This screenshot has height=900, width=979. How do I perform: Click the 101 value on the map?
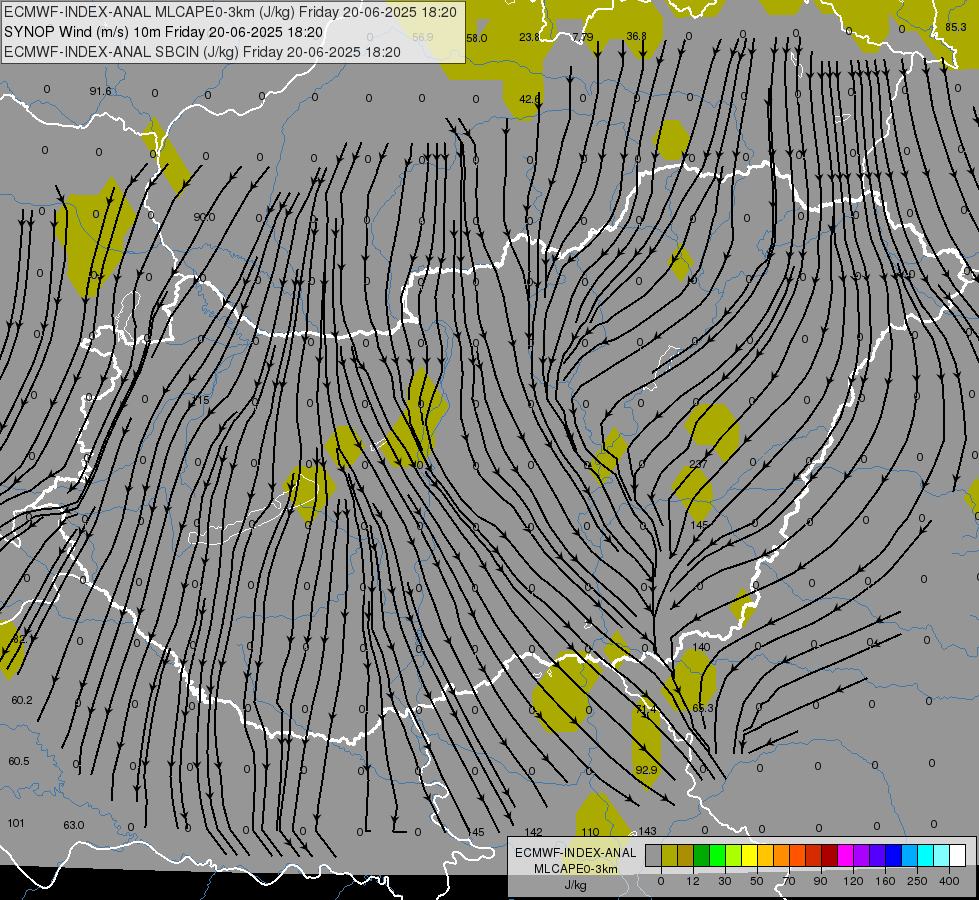point(16,823)
